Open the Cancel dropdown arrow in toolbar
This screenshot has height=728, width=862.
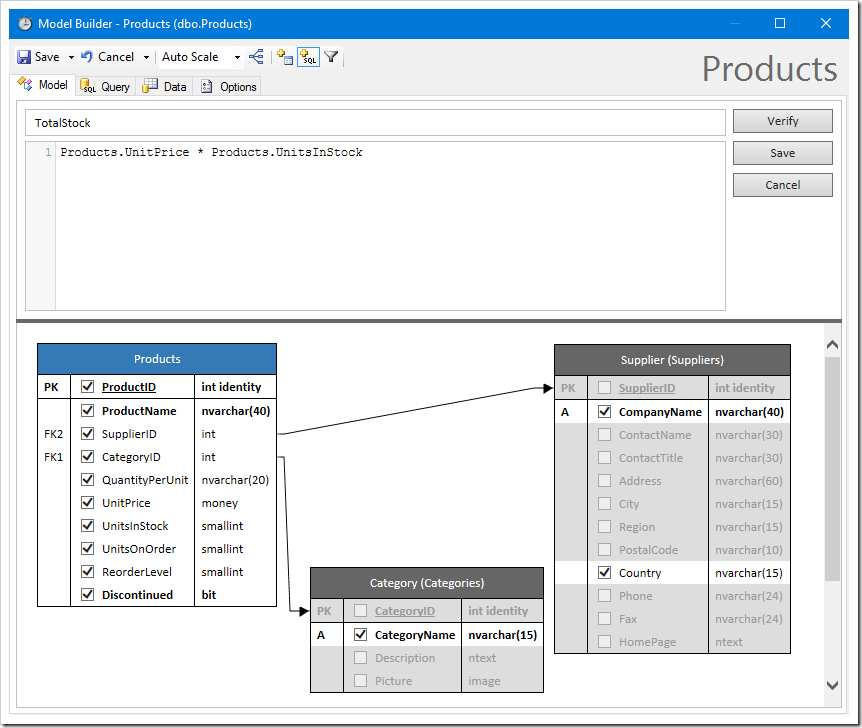[146, 57]
